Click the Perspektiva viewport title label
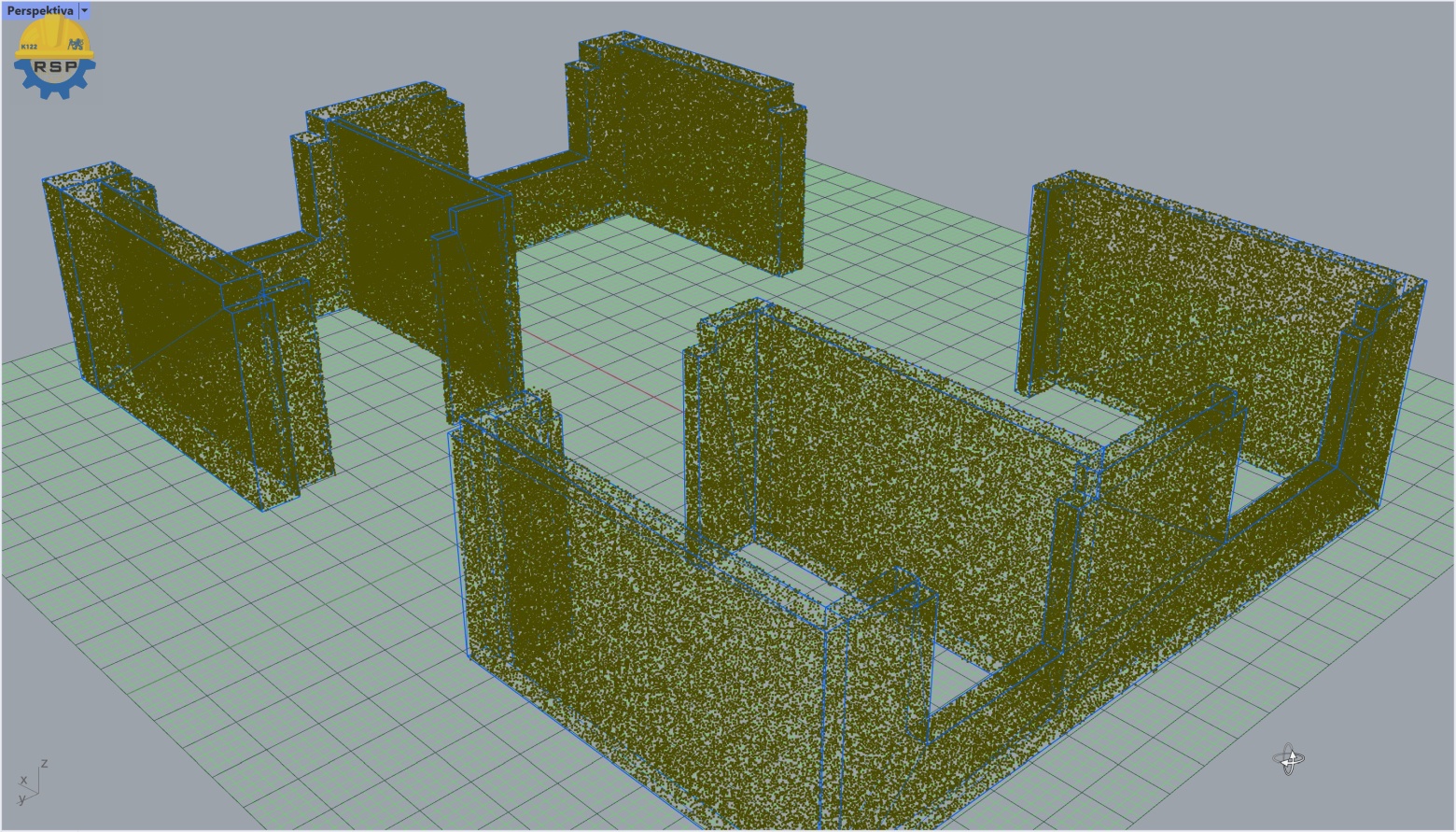Screen dimensions: 1456x832 point(40,10)
